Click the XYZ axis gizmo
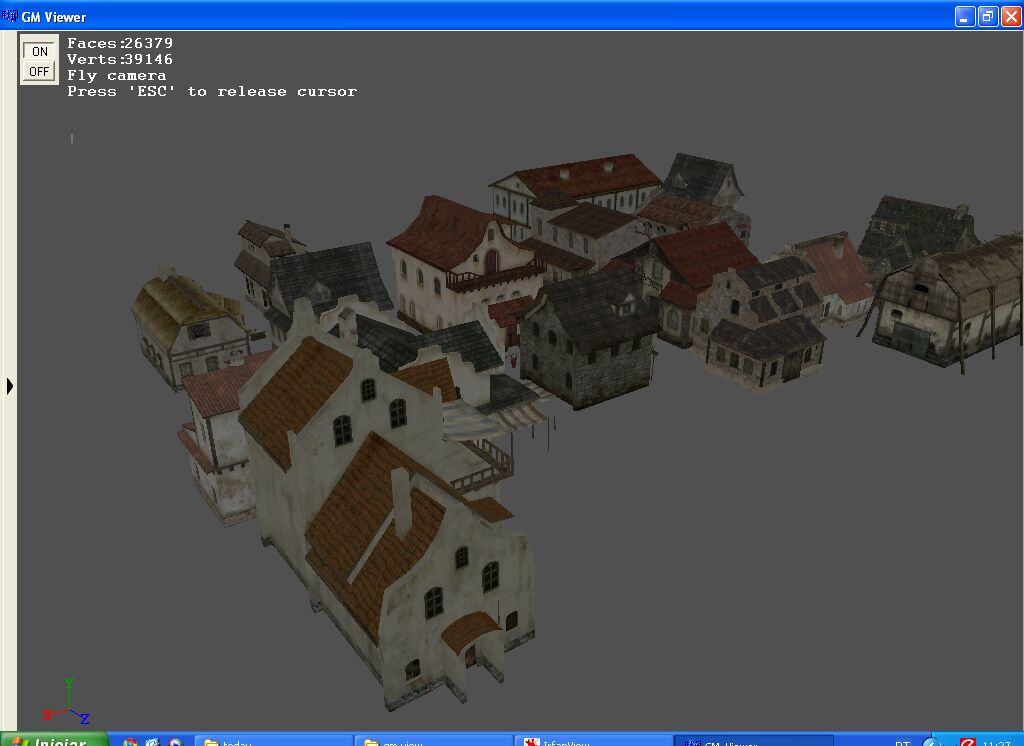1024x746 pixels. coord(66,703)
